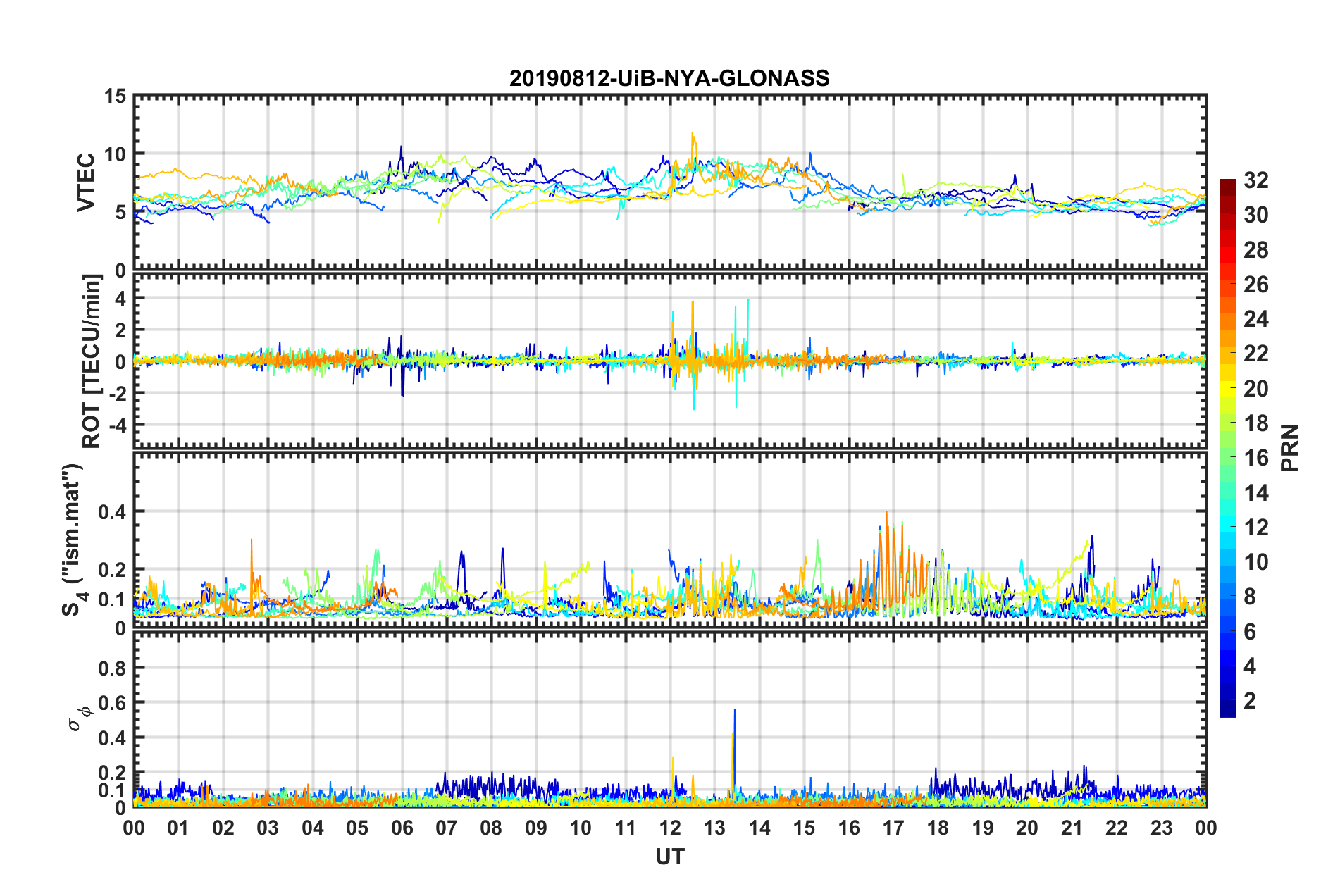Click the colorbar tick labeled 18

point(1256,423)
